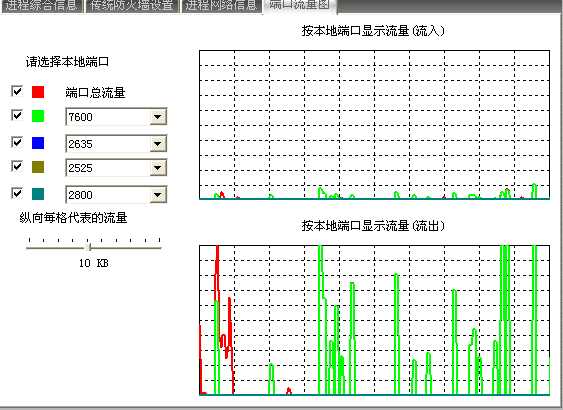Expand the port 2635 dropdown list
Screen dimensions: 563x410
coord(158,144)
